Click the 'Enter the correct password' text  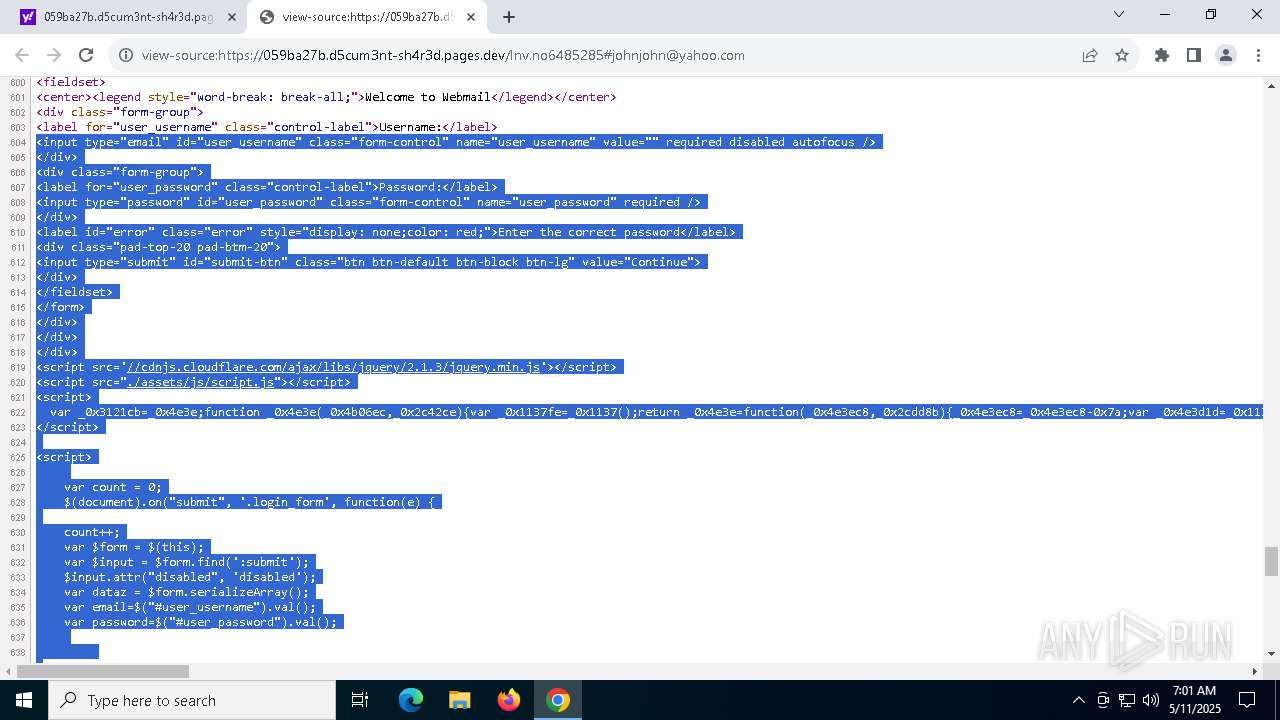pos(588,232)
